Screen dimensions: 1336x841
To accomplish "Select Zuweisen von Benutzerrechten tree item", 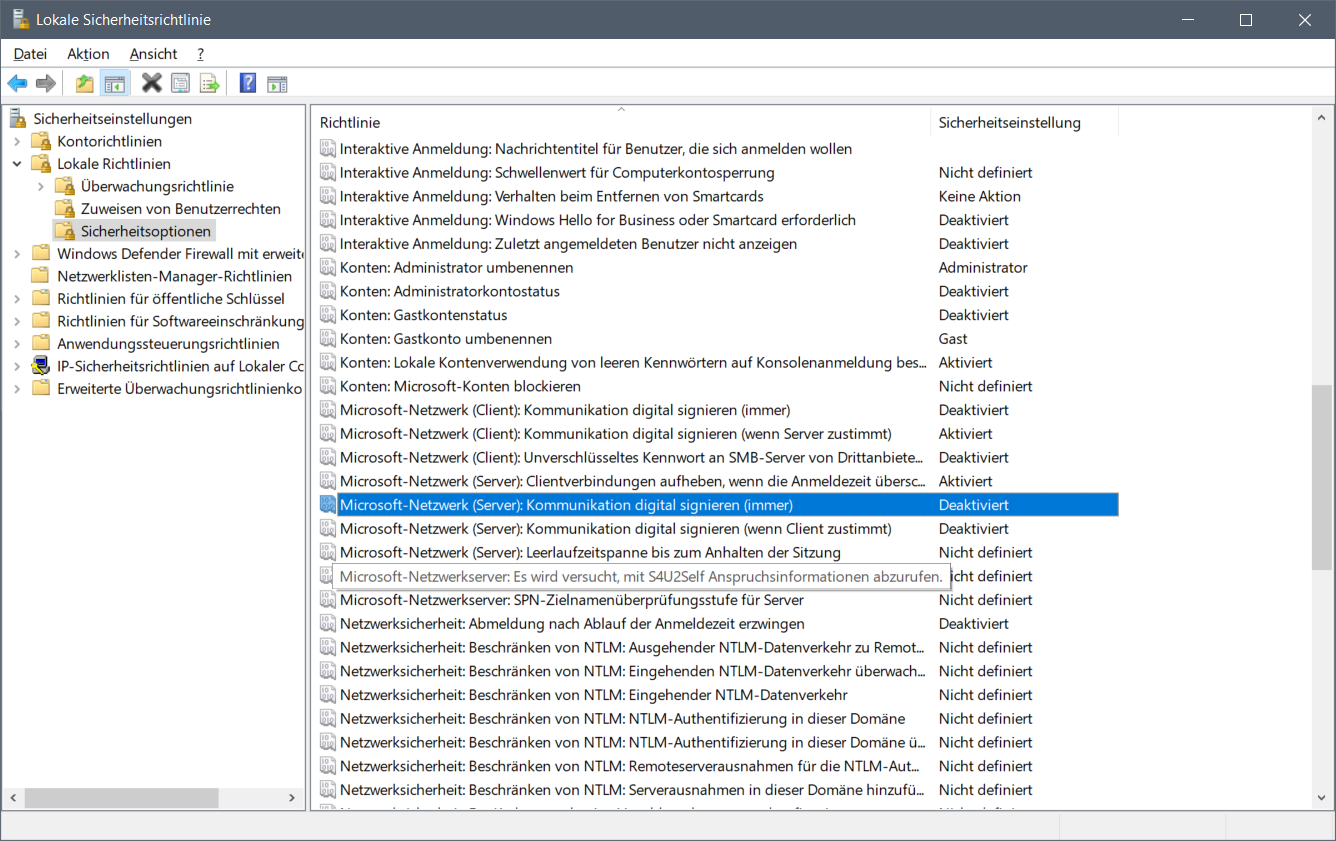I will coord(180,209).
